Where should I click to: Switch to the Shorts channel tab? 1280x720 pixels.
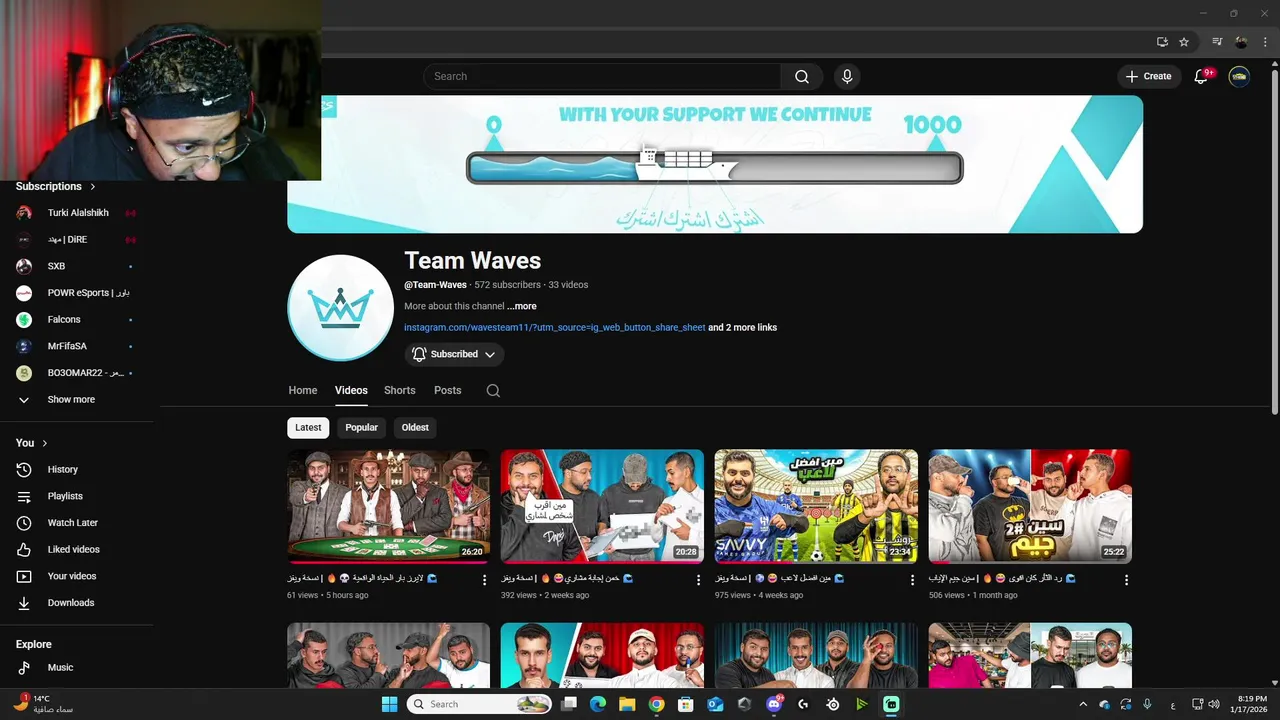[399, 391]
